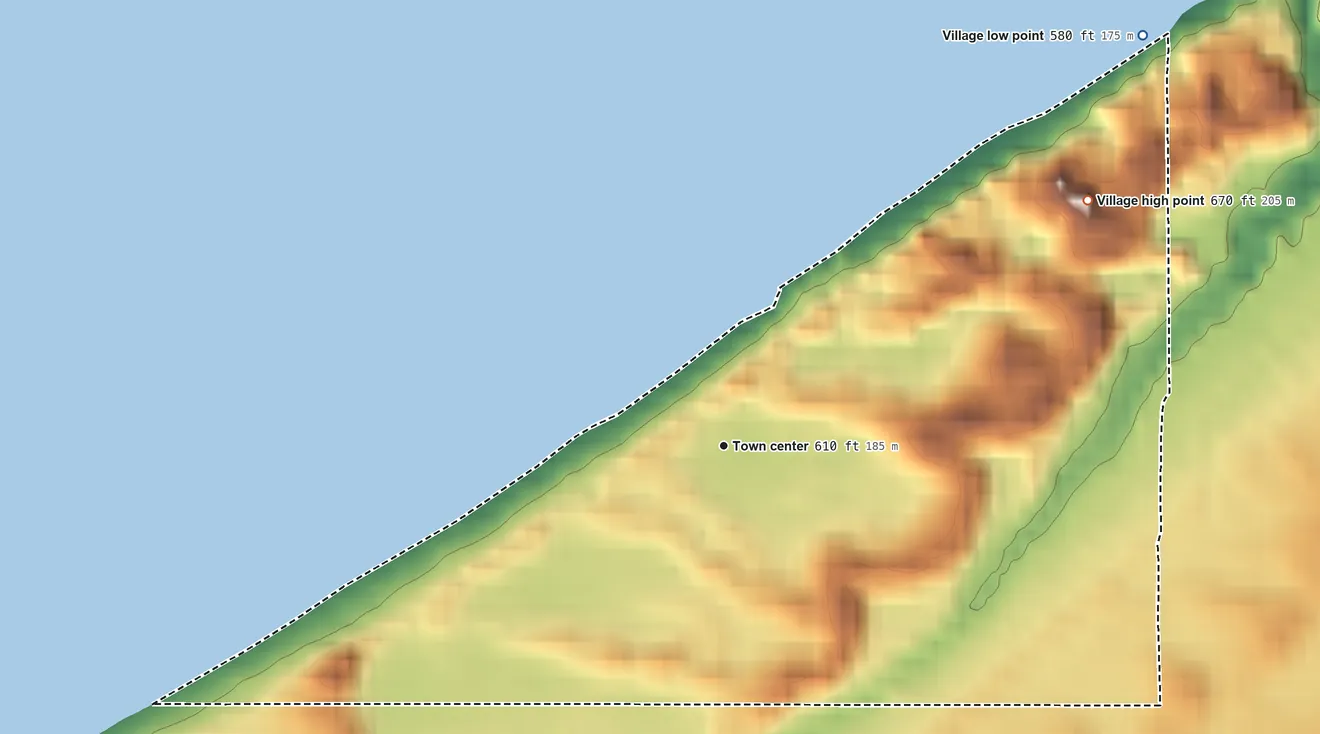This screenshot has width=1320, height=734.
Task: Click the '670 ft' elevation value
Action: (x=1232, y=201)
